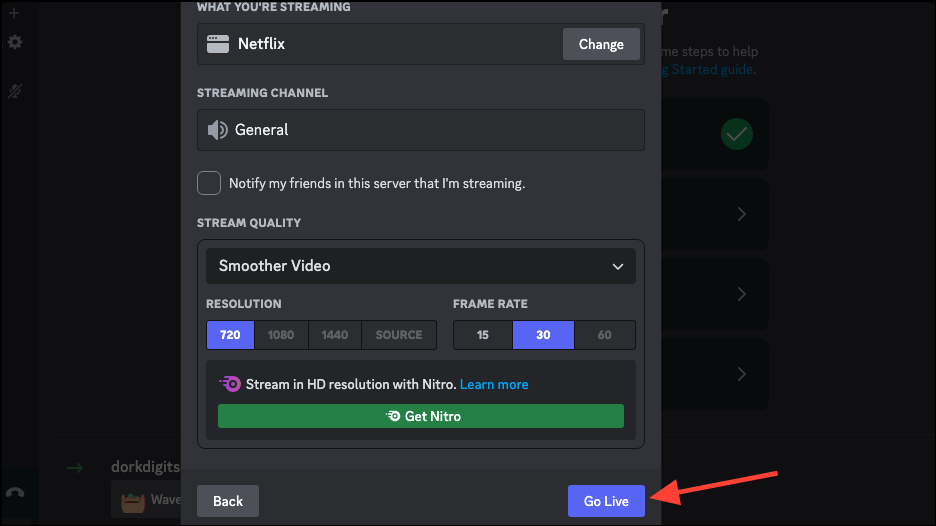Open the Learn more link
936x526 pixels.
(x=494, y=384)
